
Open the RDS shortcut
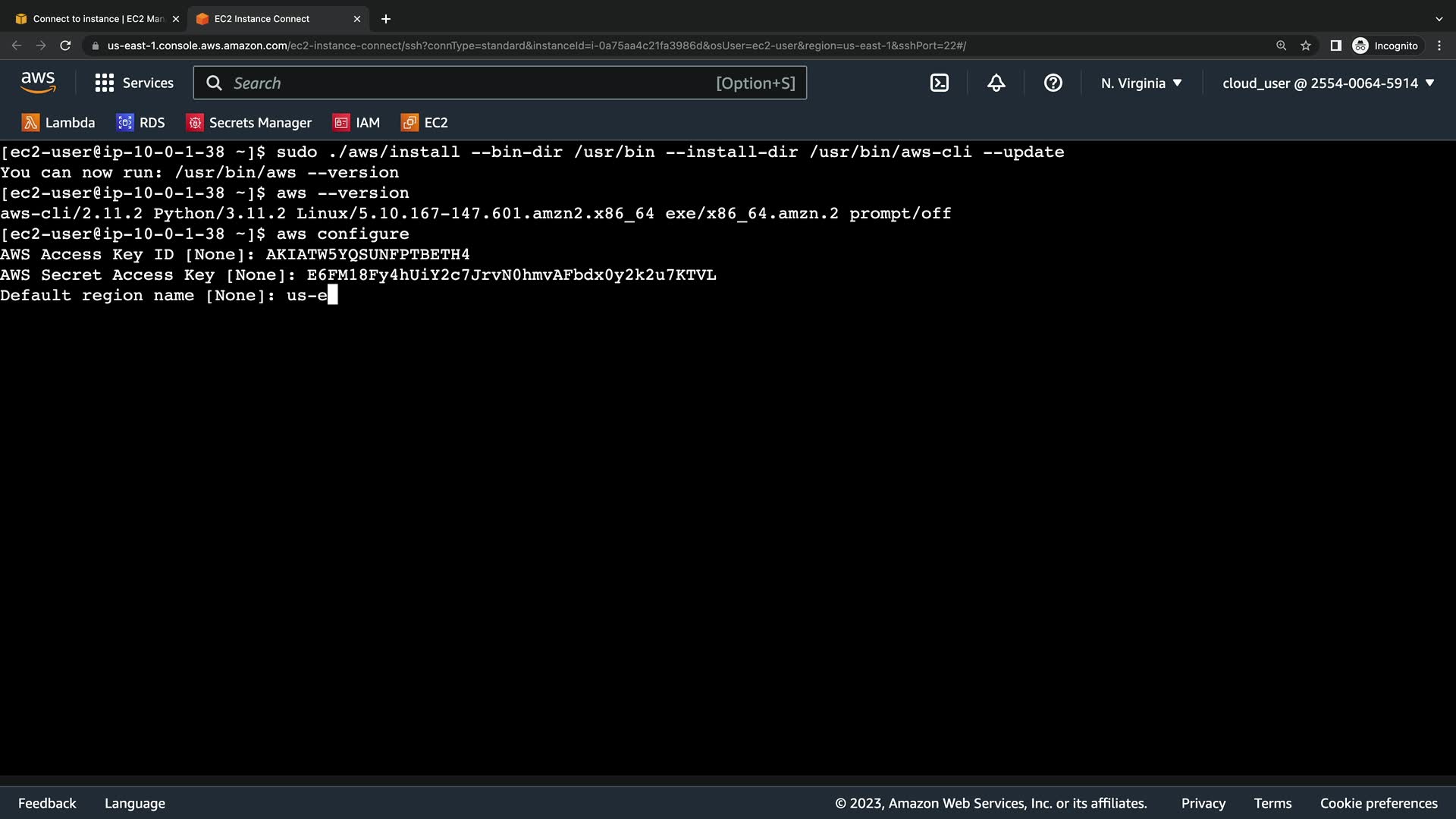coord(140,123)
